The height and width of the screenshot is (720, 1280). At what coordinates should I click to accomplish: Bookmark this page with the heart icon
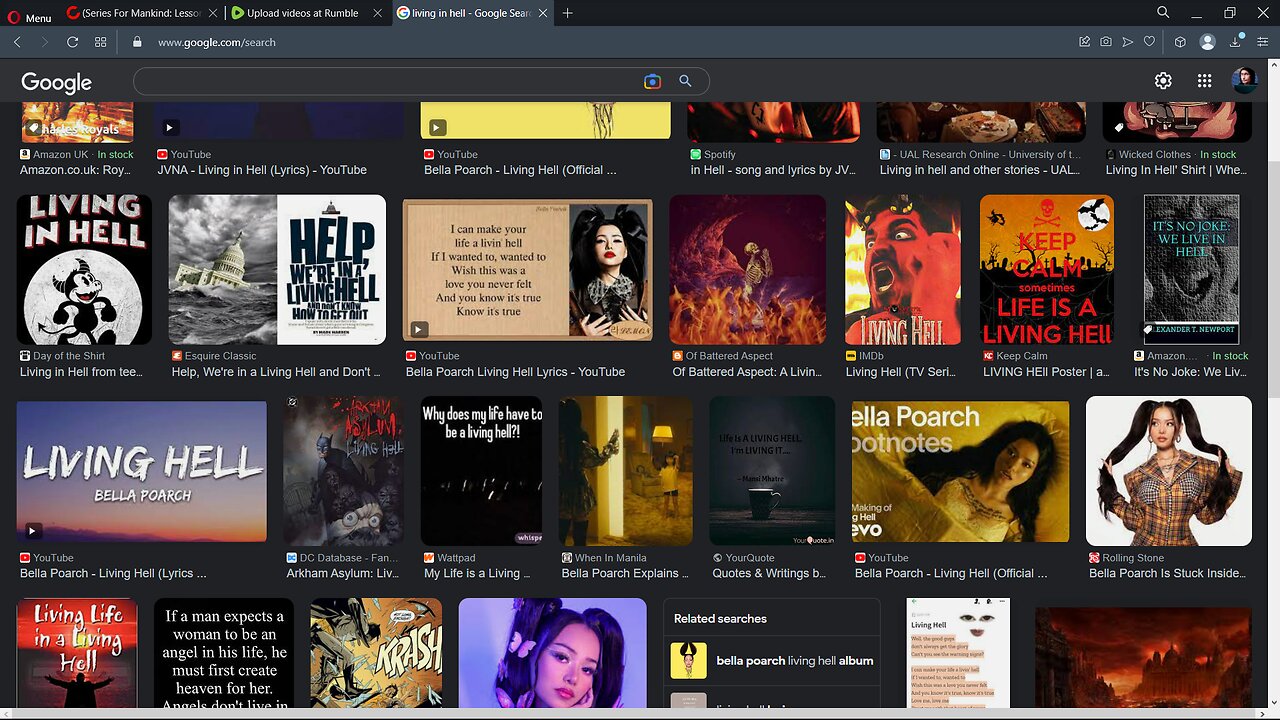(x=1150, y=42)
